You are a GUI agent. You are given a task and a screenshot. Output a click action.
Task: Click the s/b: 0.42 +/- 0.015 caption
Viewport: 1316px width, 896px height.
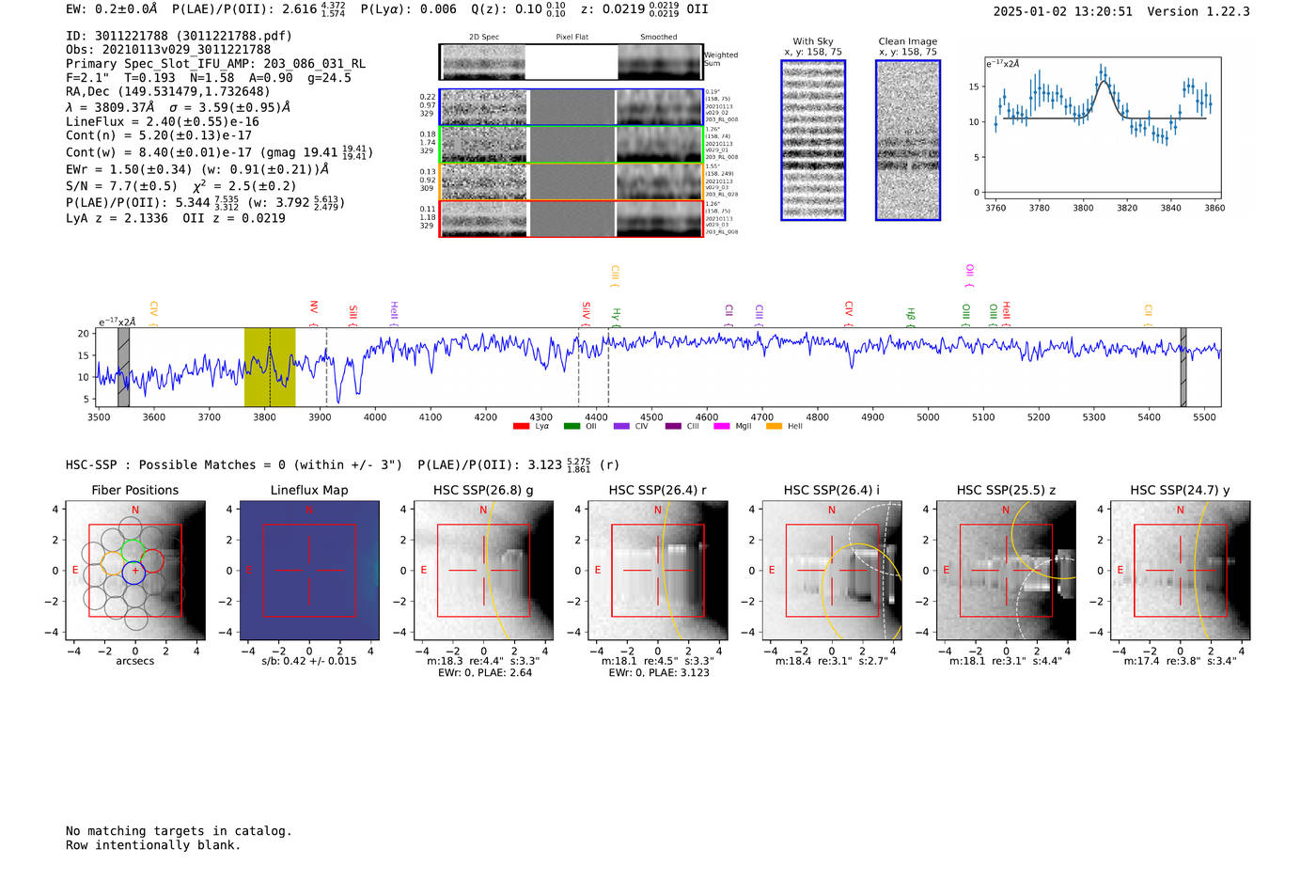pyautogui.click(x=309, y=661)
